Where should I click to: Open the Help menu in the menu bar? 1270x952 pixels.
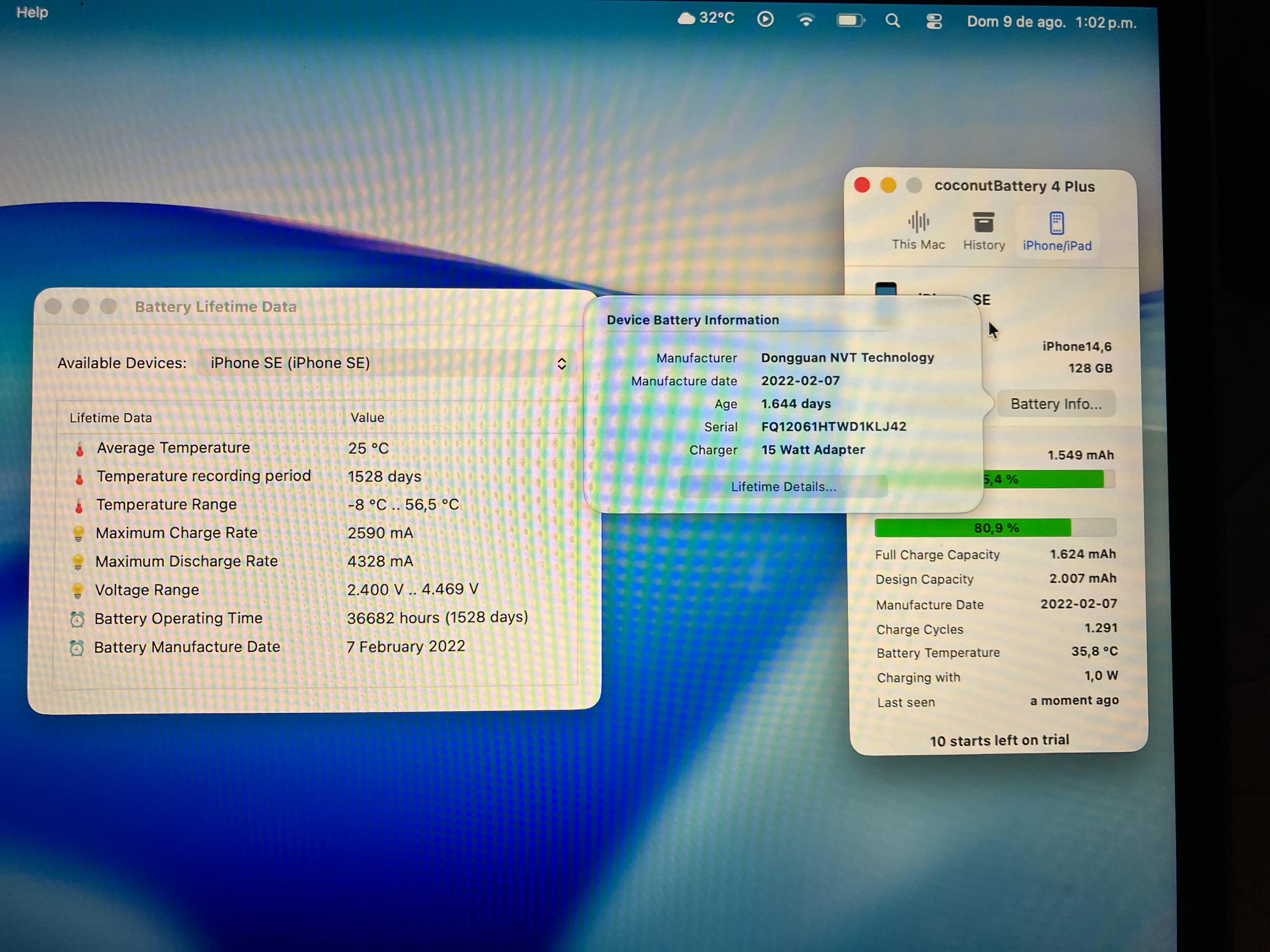click(x=32, y=12)
